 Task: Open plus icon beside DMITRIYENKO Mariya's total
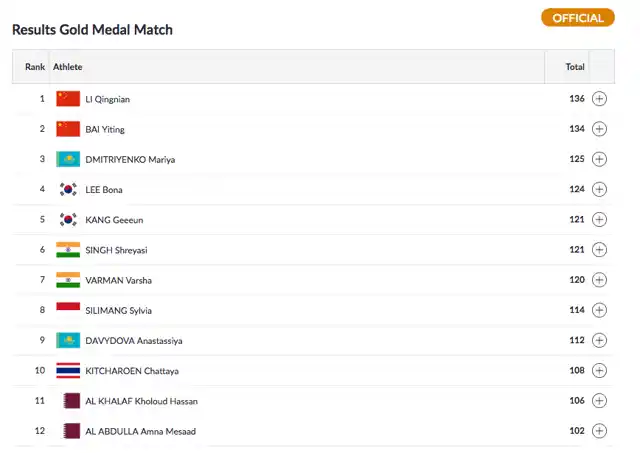(599, 159)
